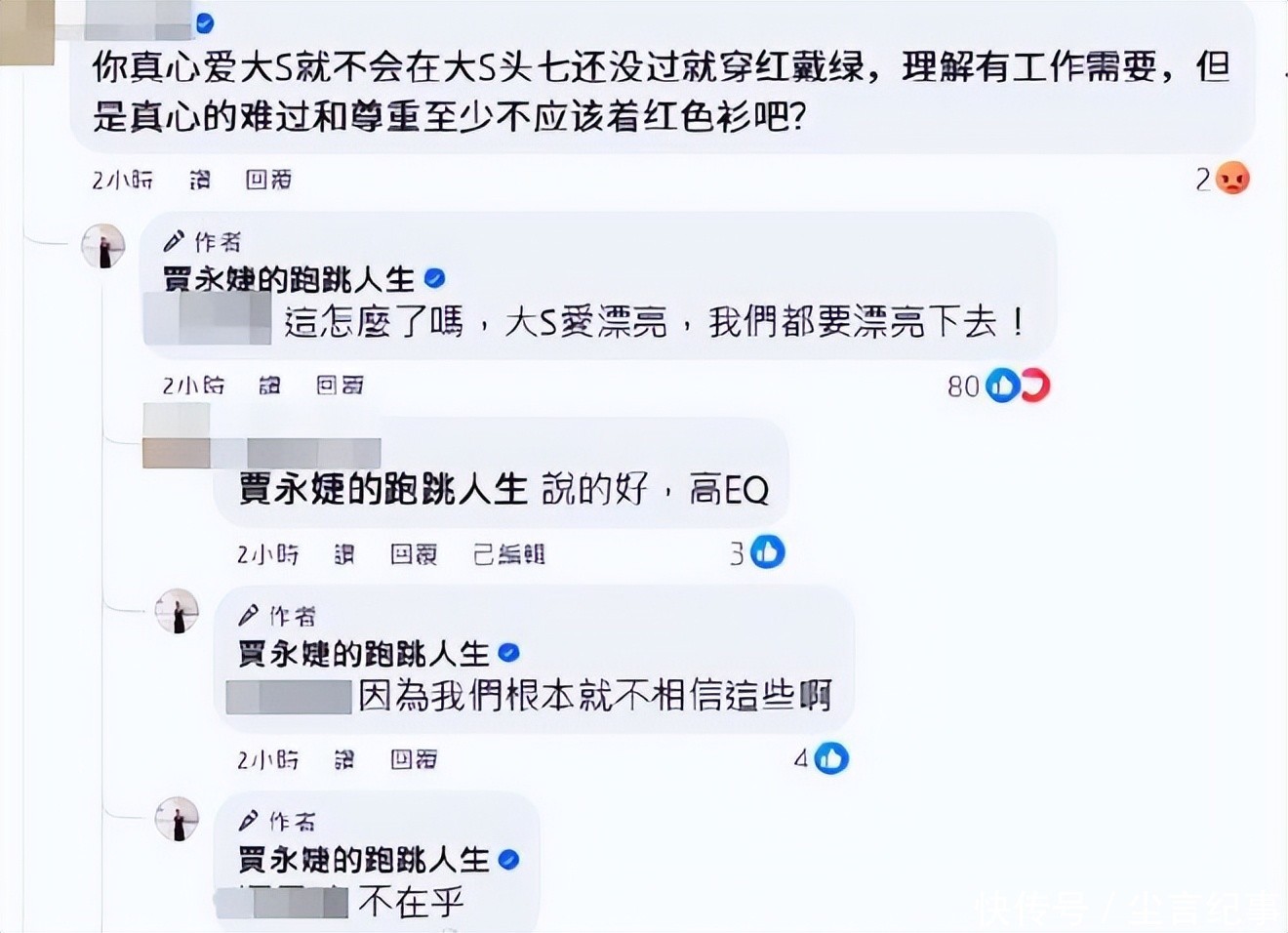Reply to the 這怎麼了嗎 author comment
1288x933 pixels.
(x=340, y=385)
